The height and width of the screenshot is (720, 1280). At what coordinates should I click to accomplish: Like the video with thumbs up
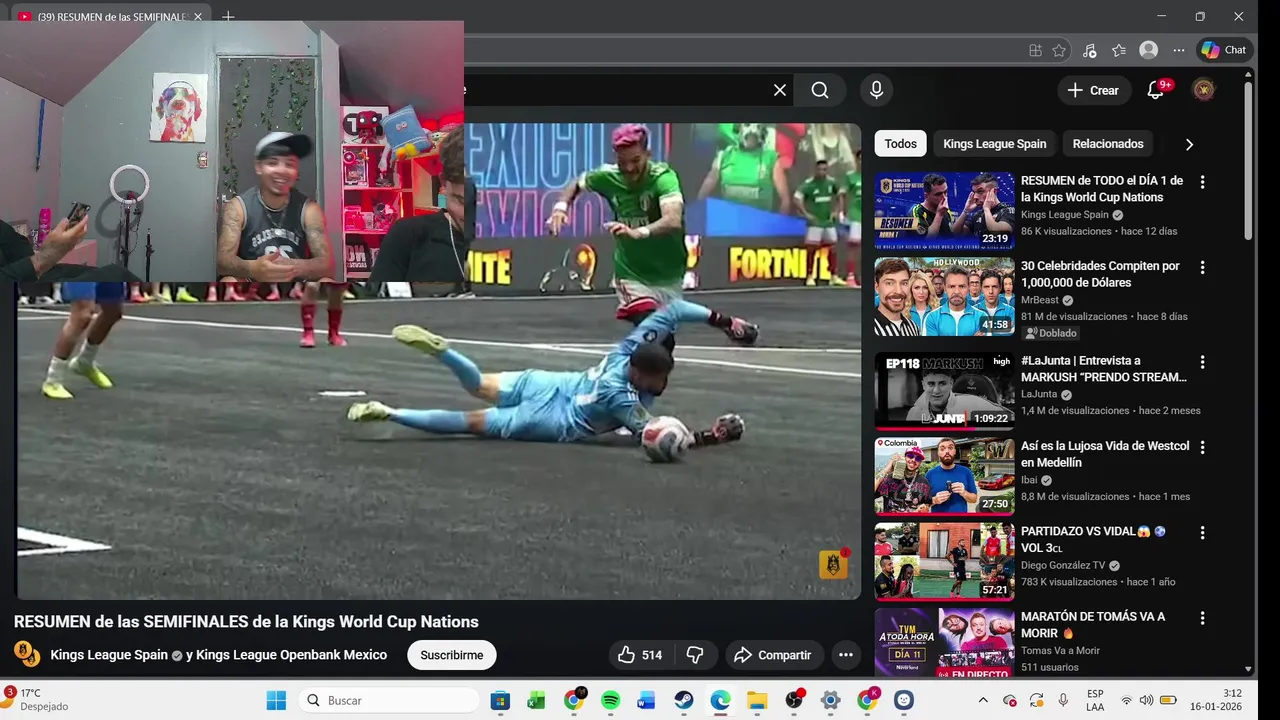click(x=640, y=655)
